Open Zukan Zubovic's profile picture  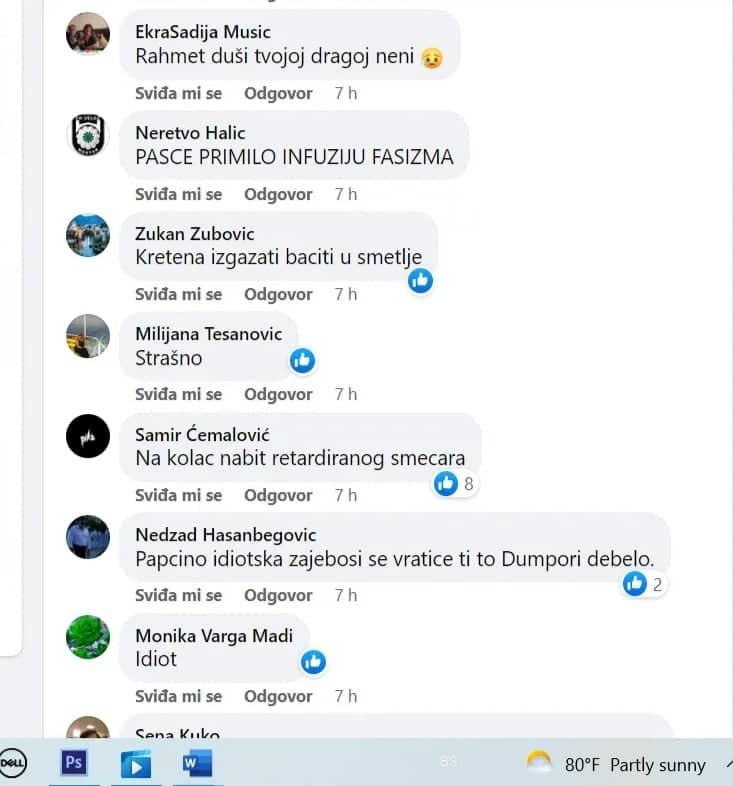click(x=88, y=235)
